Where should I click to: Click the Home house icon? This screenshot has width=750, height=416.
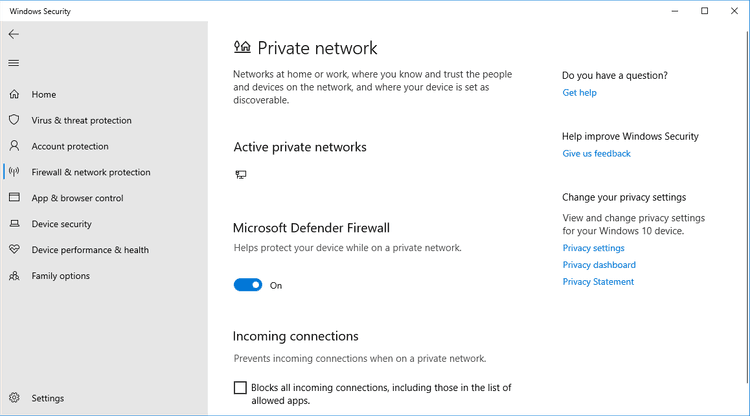[x=14, y=95]
